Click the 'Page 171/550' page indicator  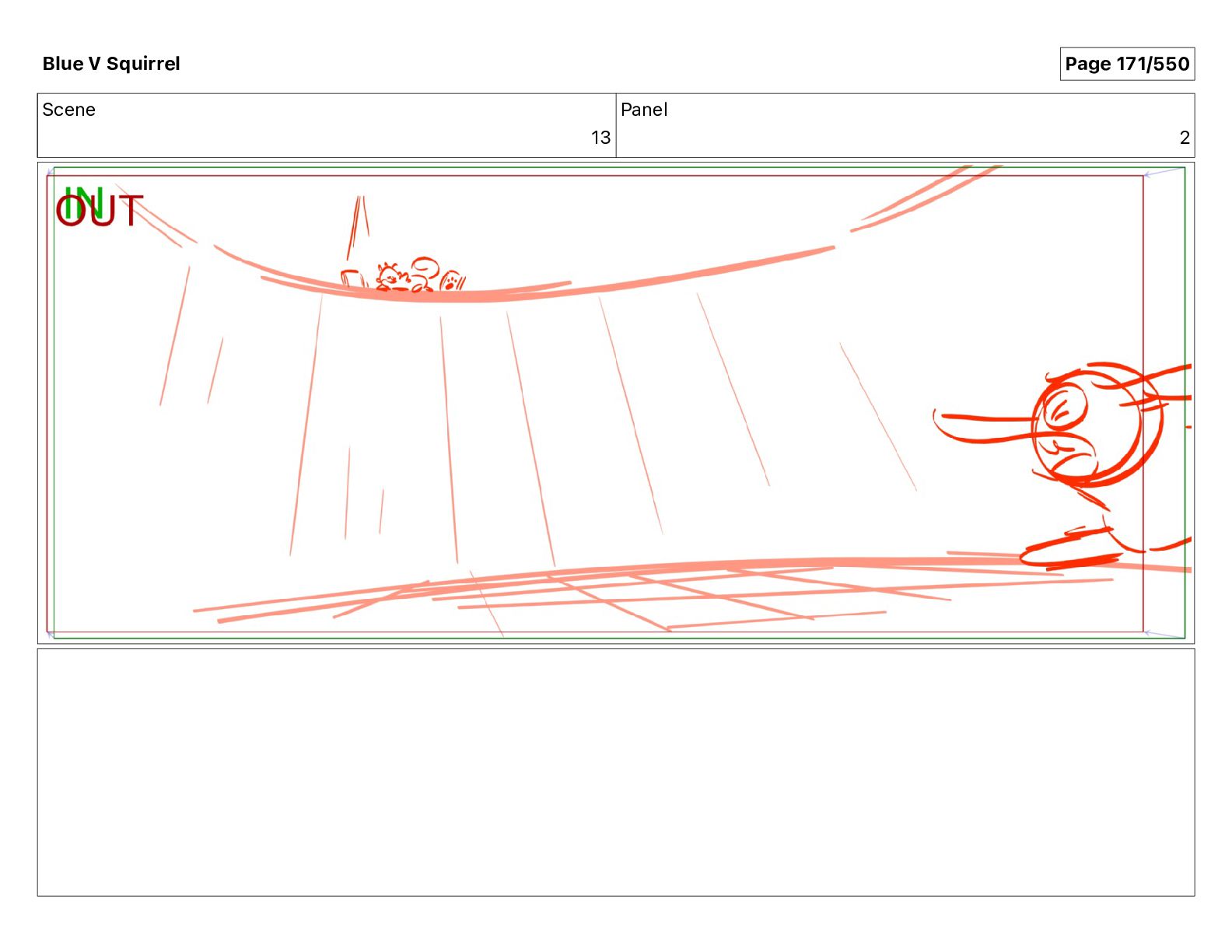pos(1127,64)
